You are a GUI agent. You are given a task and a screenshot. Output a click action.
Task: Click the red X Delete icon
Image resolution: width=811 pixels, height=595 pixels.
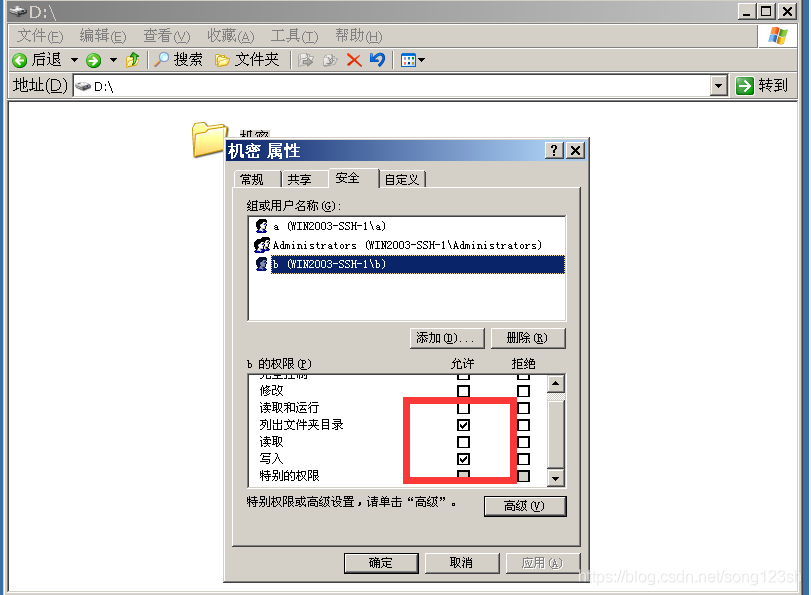coord(354,61)
